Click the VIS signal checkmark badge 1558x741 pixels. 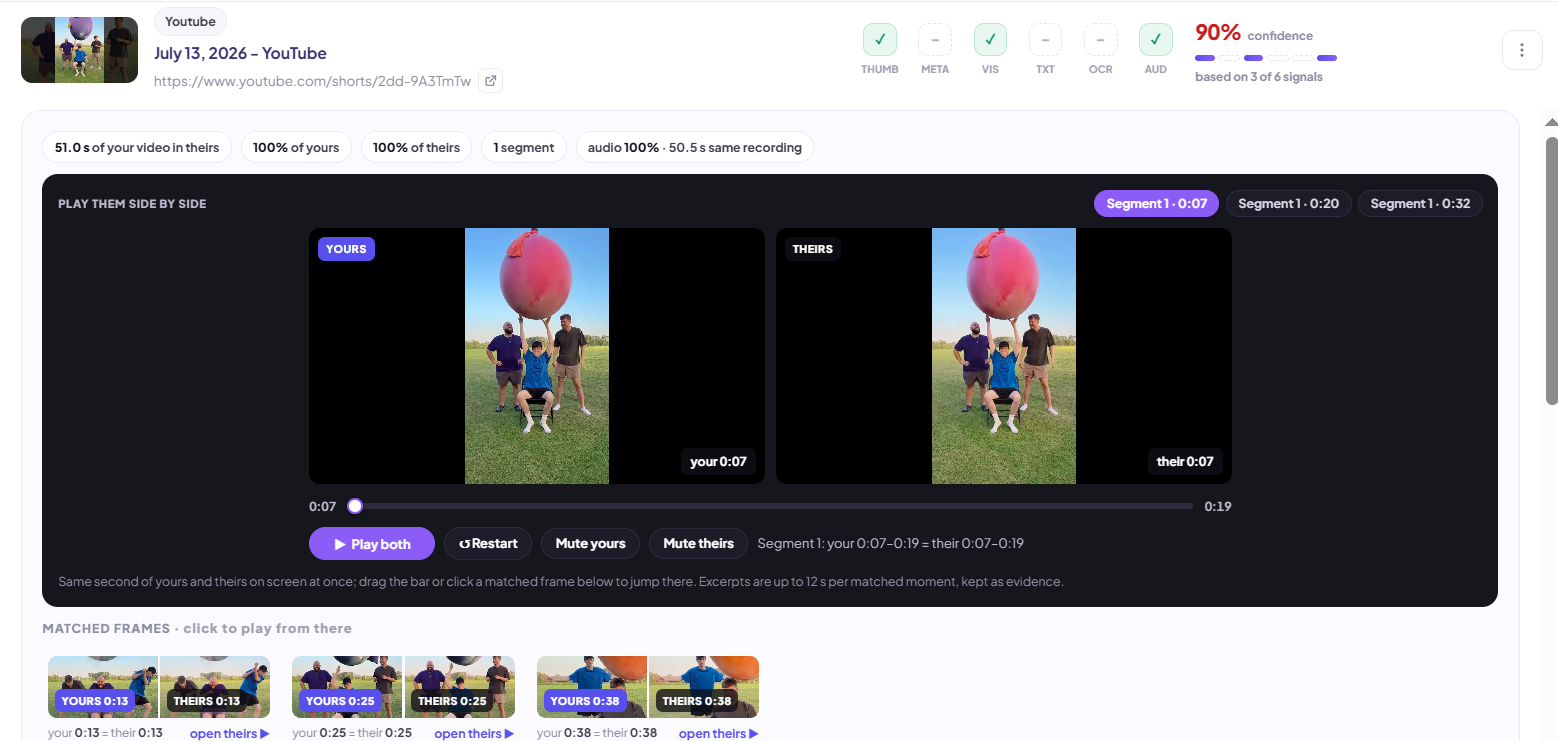[x=990, y=40]
